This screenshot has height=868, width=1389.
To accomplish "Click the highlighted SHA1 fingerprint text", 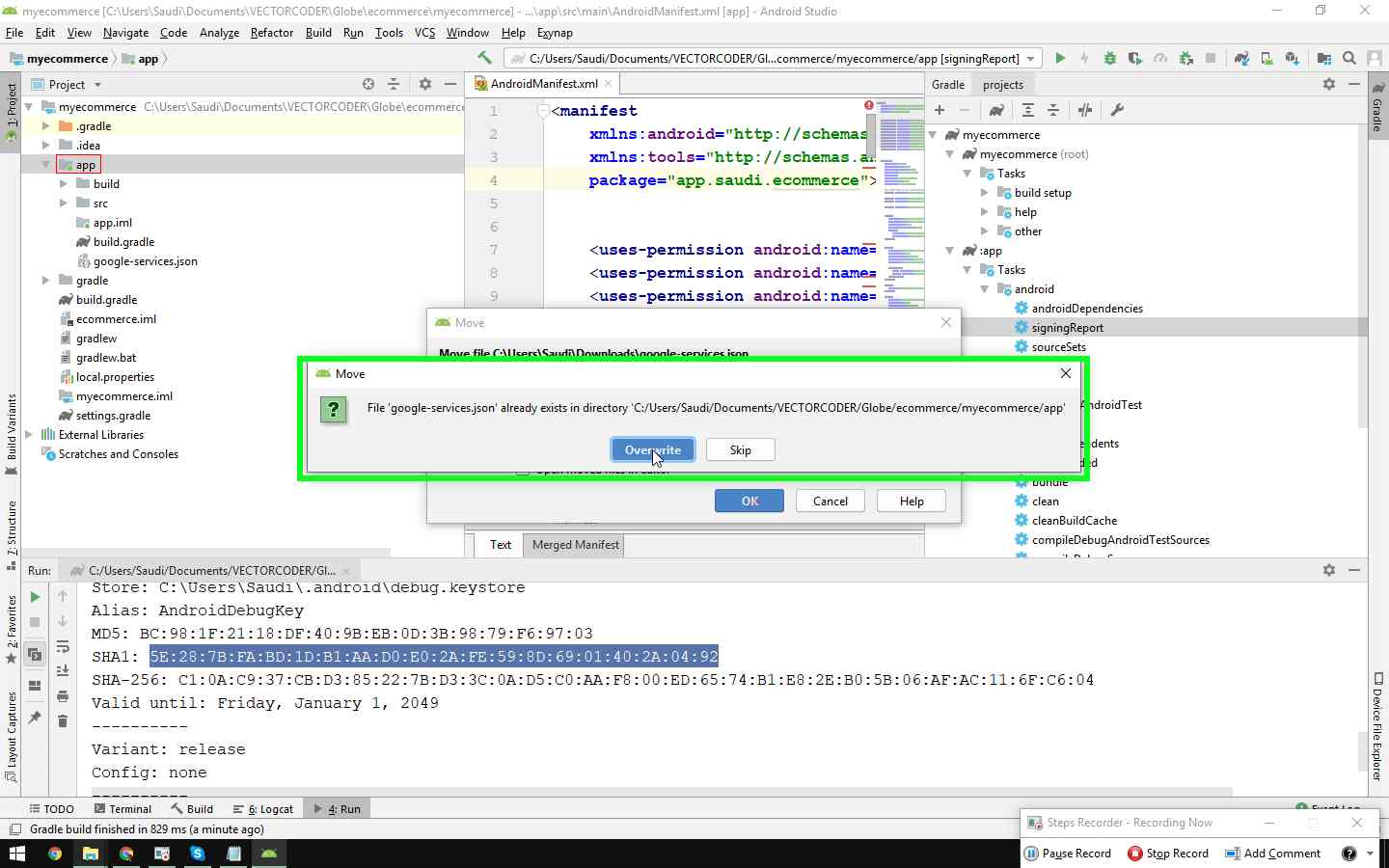I will (x=434, y=657).
